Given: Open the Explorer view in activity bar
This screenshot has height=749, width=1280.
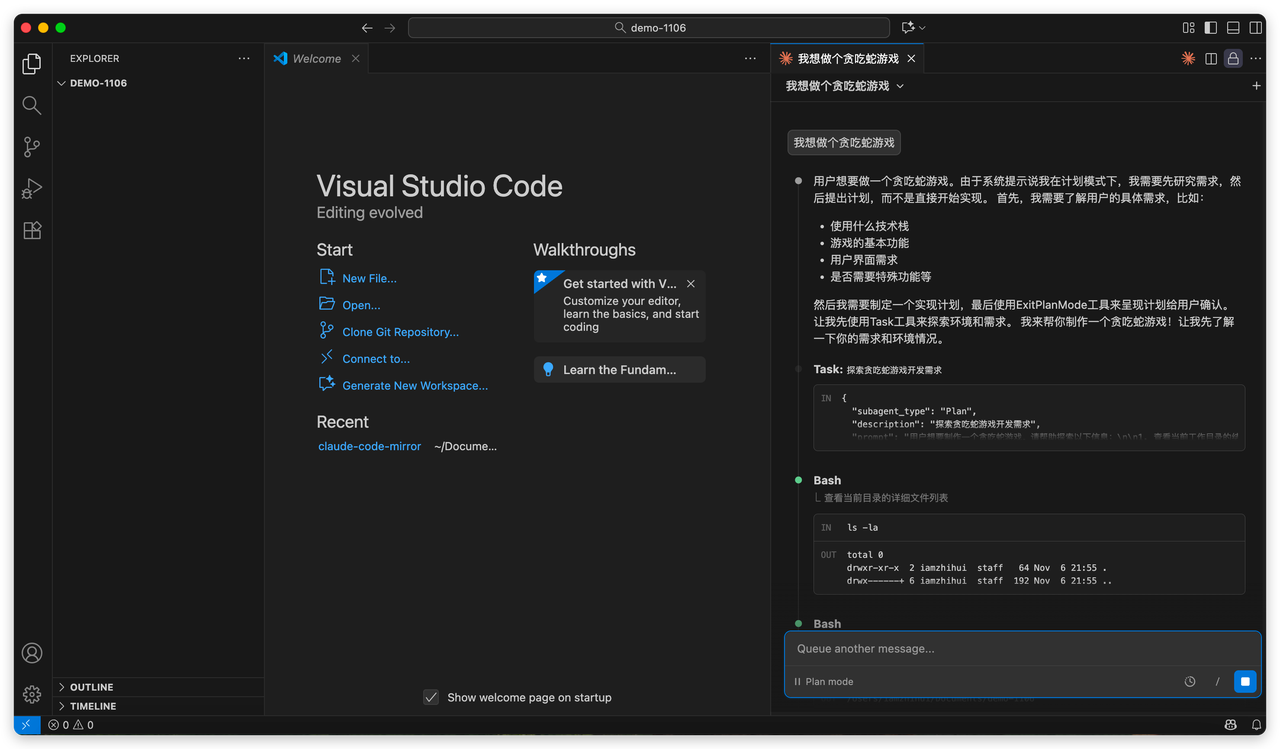Looking at the screenshot, I should click(32, 64).
